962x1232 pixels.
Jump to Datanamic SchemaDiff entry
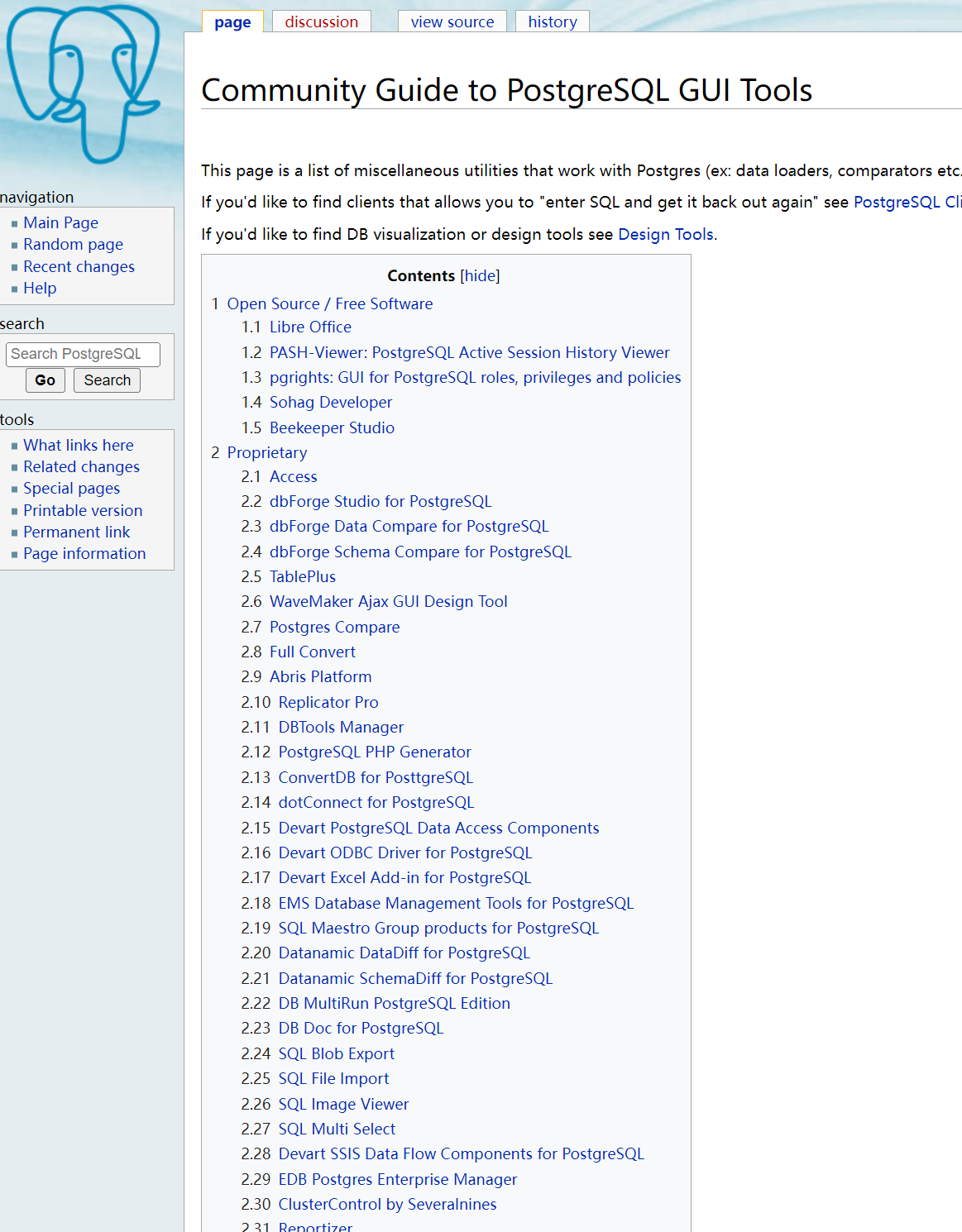(415, 978)
